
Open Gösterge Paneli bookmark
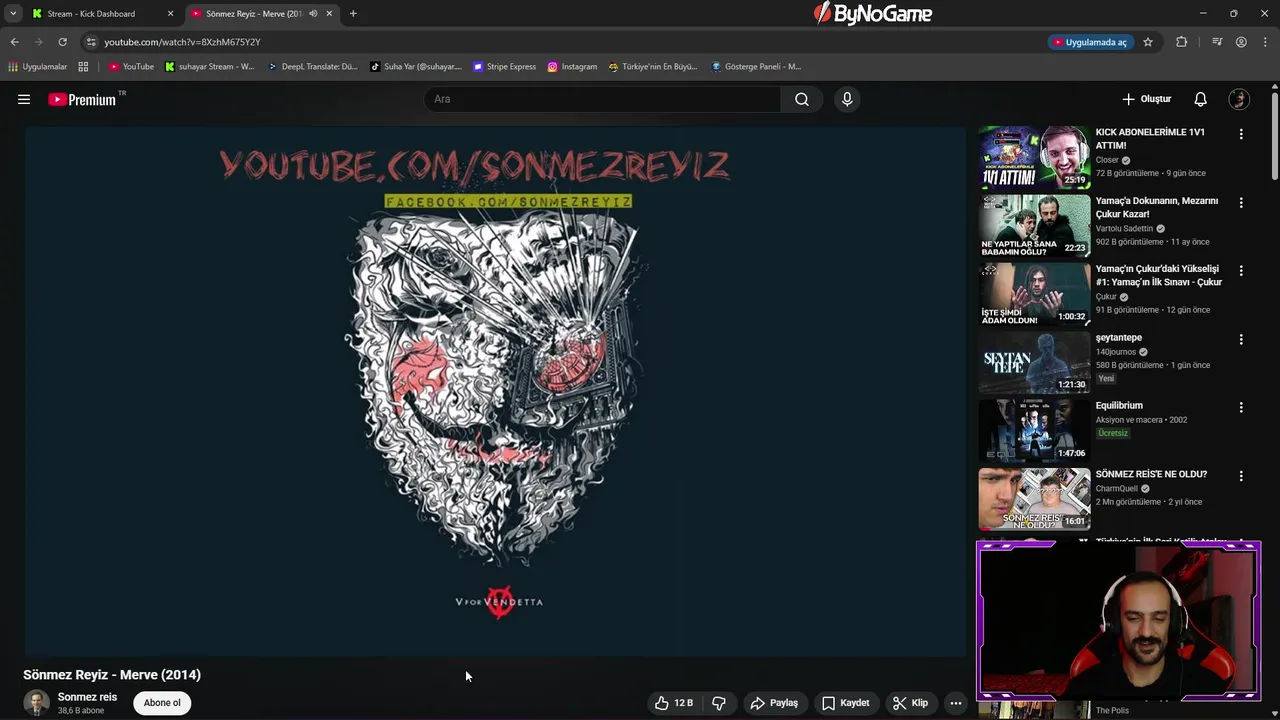tap(756, 67)
